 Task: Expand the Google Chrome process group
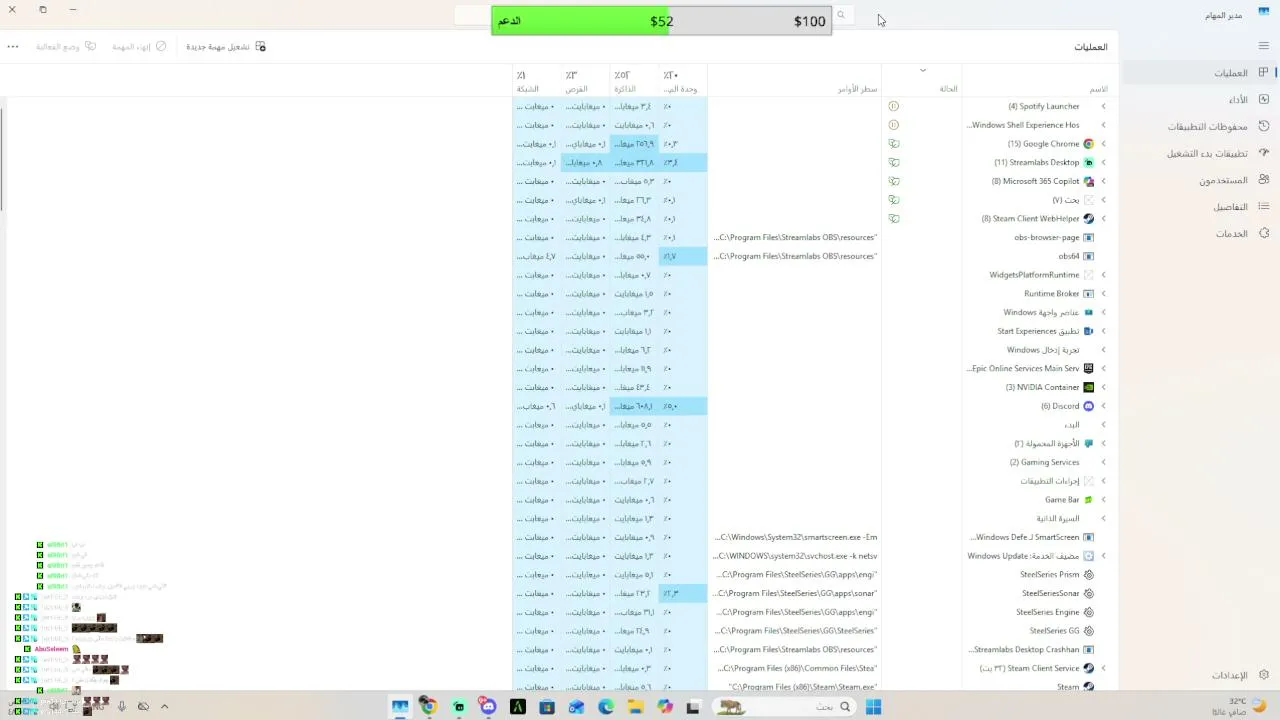pos(1104,144)
